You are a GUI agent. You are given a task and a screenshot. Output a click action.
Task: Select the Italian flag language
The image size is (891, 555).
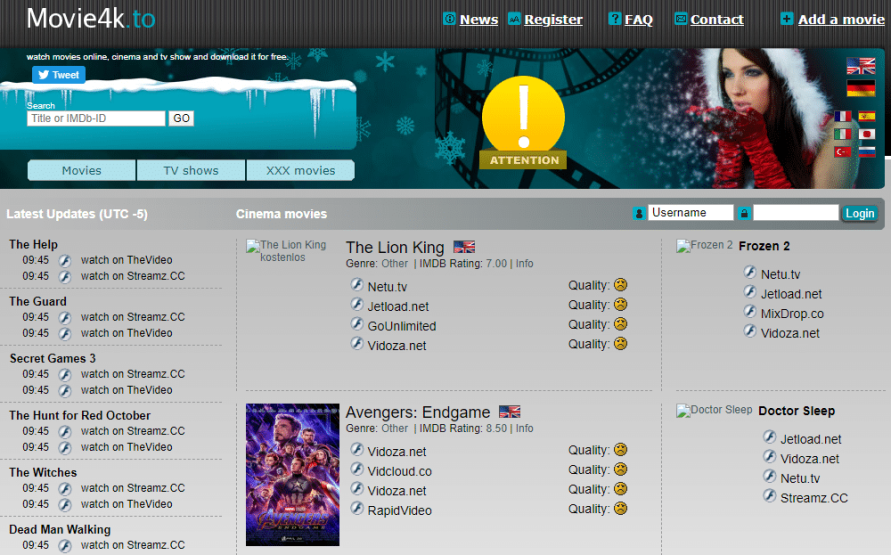(x=843, y=134)
